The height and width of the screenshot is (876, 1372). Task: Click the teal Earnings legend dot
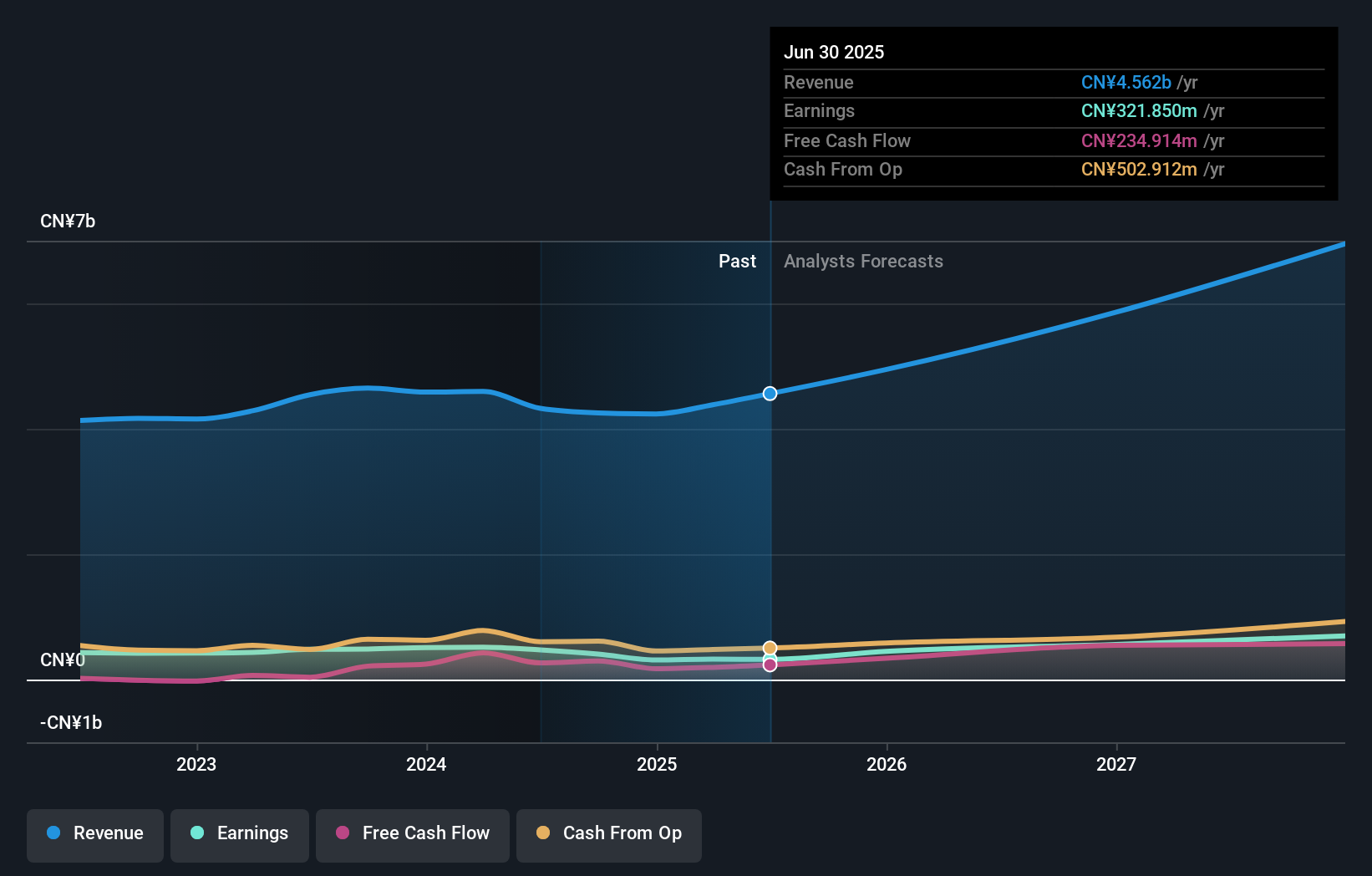(197, 833)
